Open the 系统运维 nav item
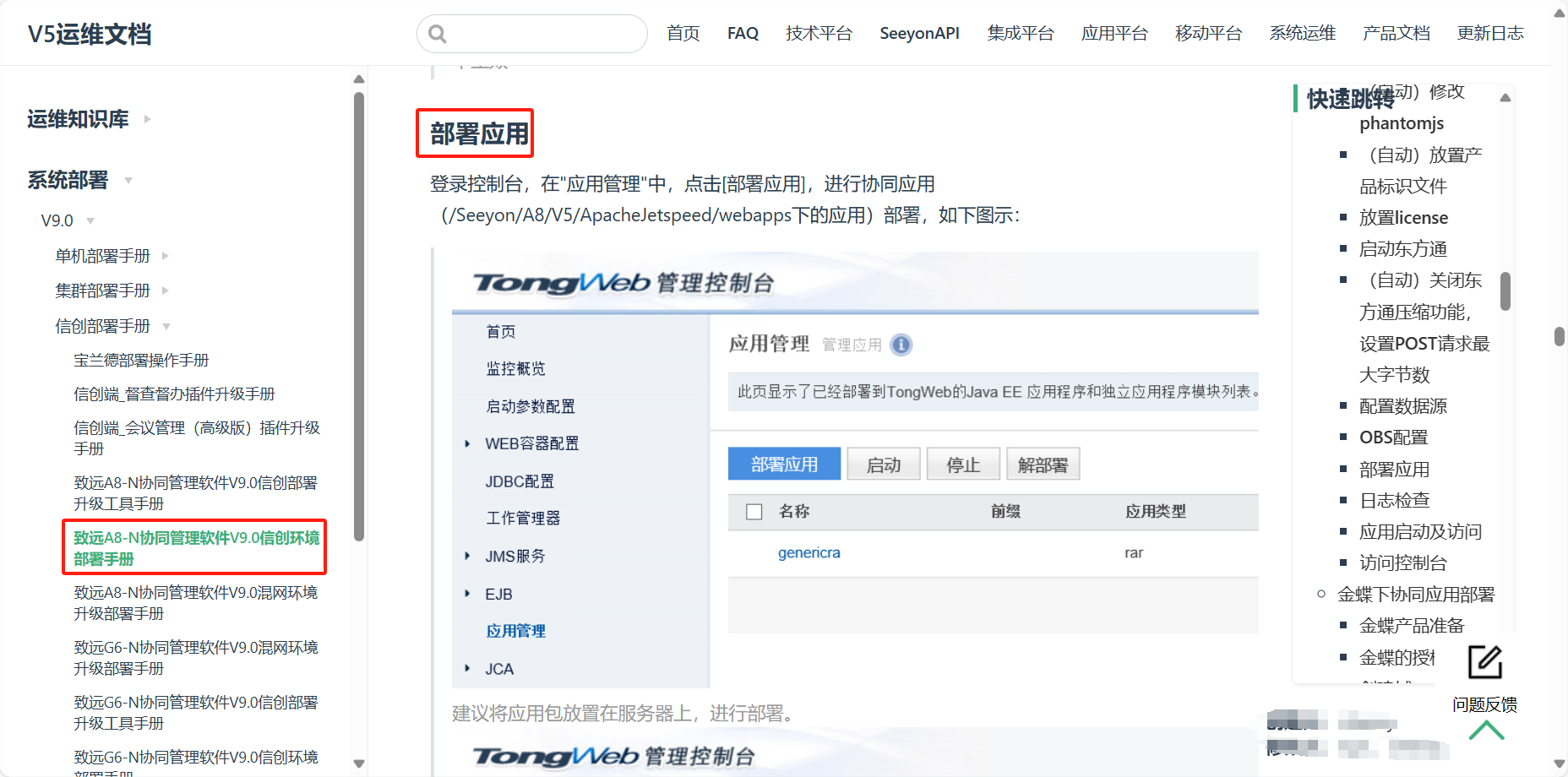1568x777 pixels. tap(1302, 33)
